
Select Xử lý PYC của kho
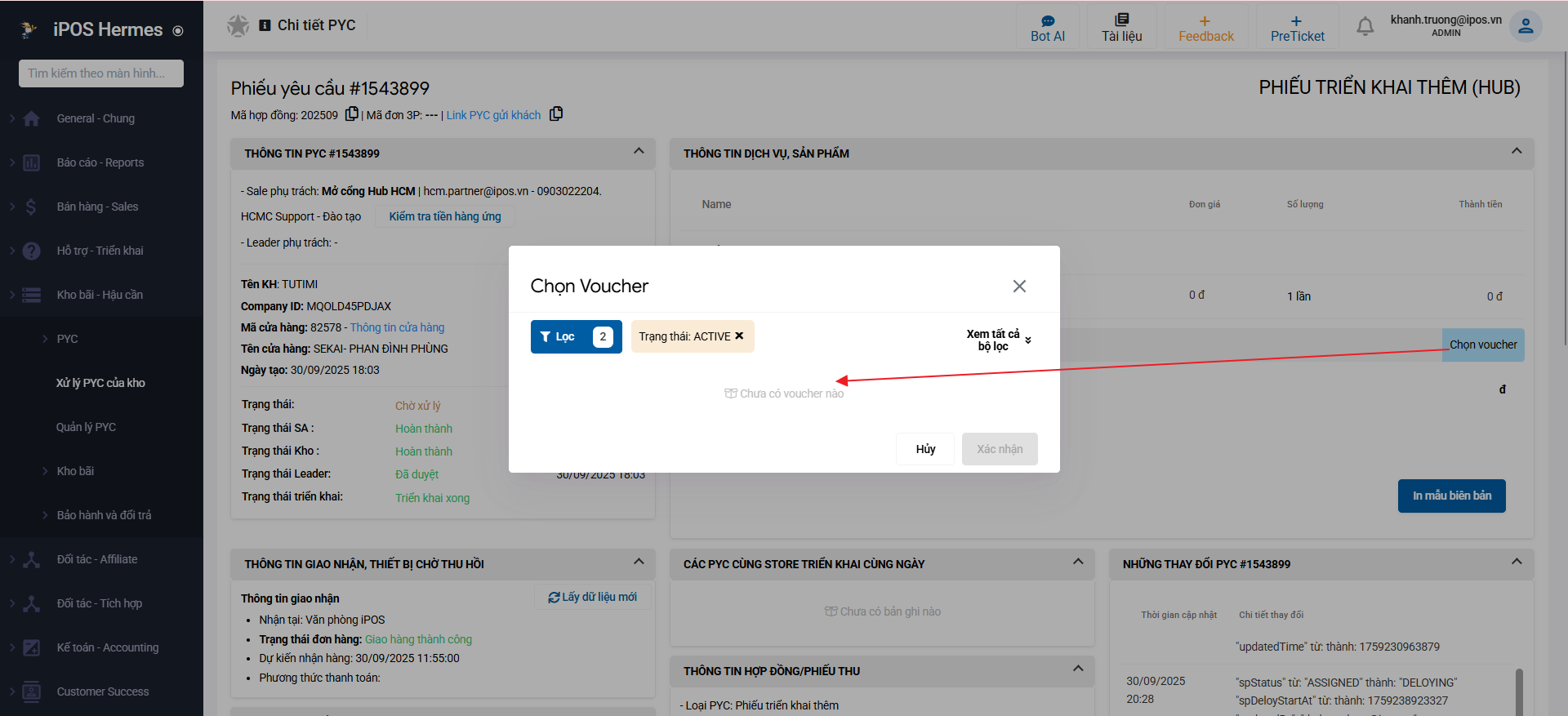click(100, 383)
